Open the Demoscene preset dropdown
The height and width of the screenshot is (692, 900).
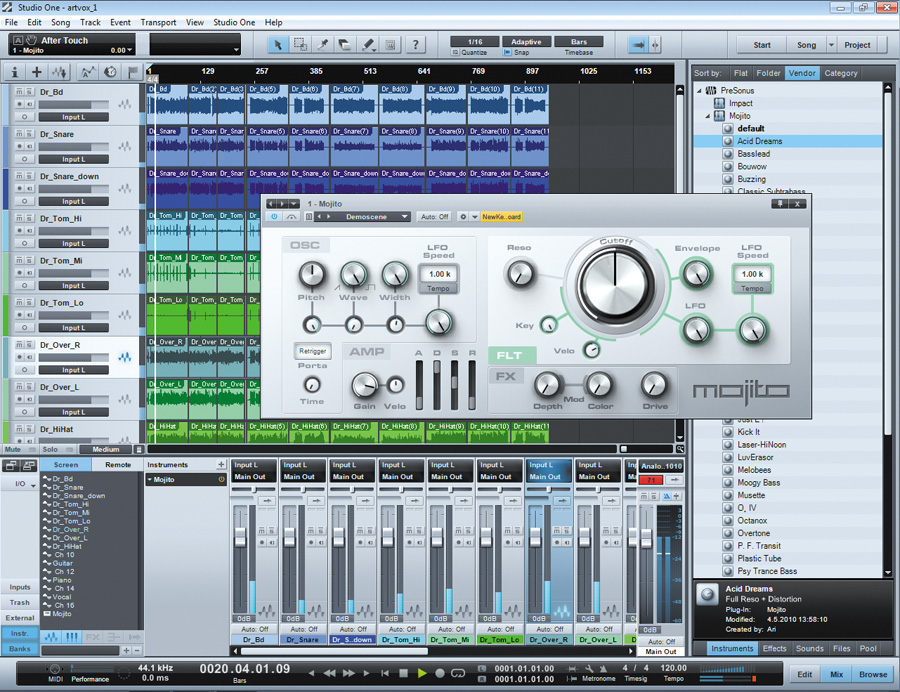tap(404, 217)
